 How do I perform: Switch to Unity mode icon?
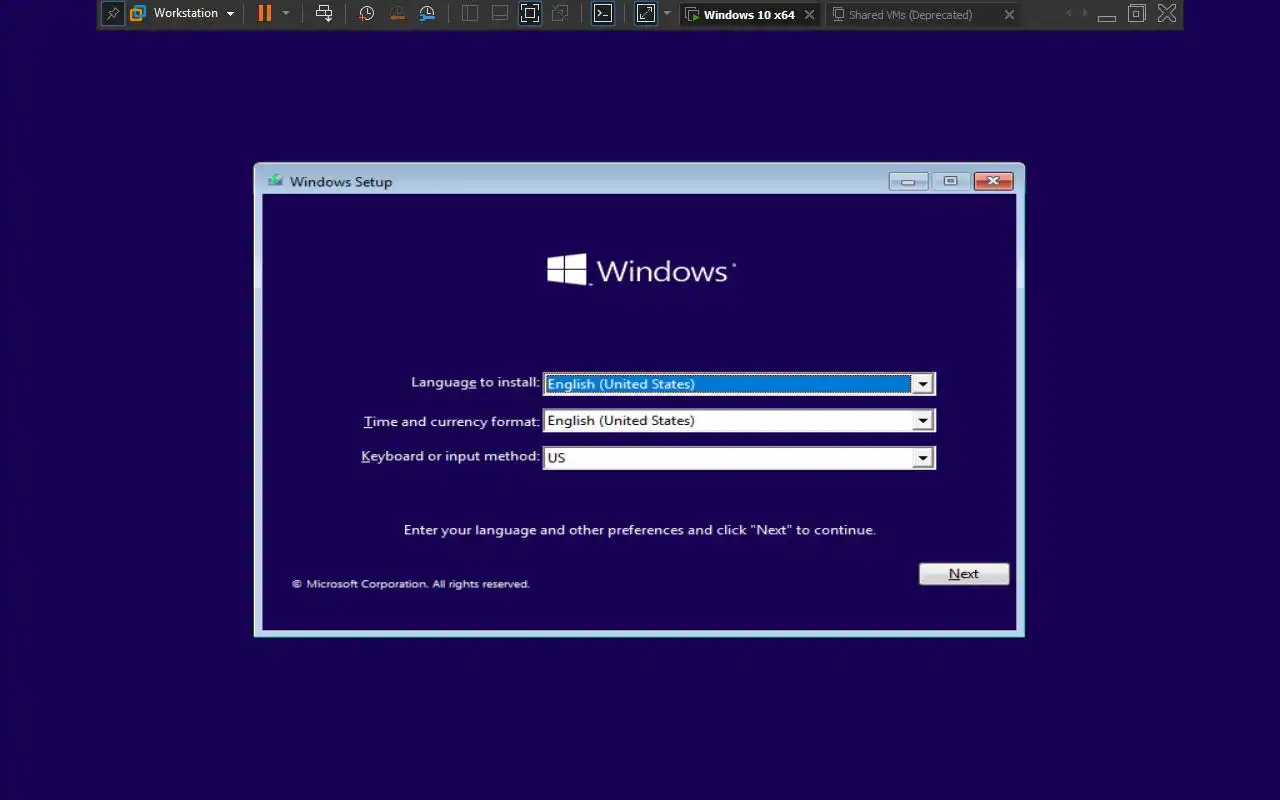coord(560,14)
